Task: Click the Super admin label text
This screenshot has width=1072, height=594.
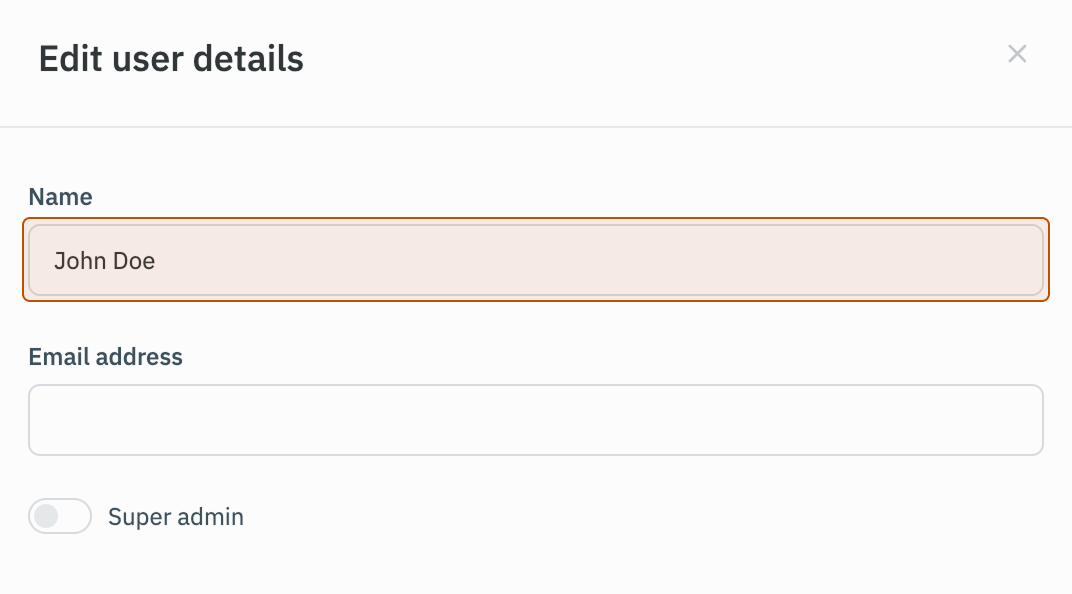Action: coord(176,517)
